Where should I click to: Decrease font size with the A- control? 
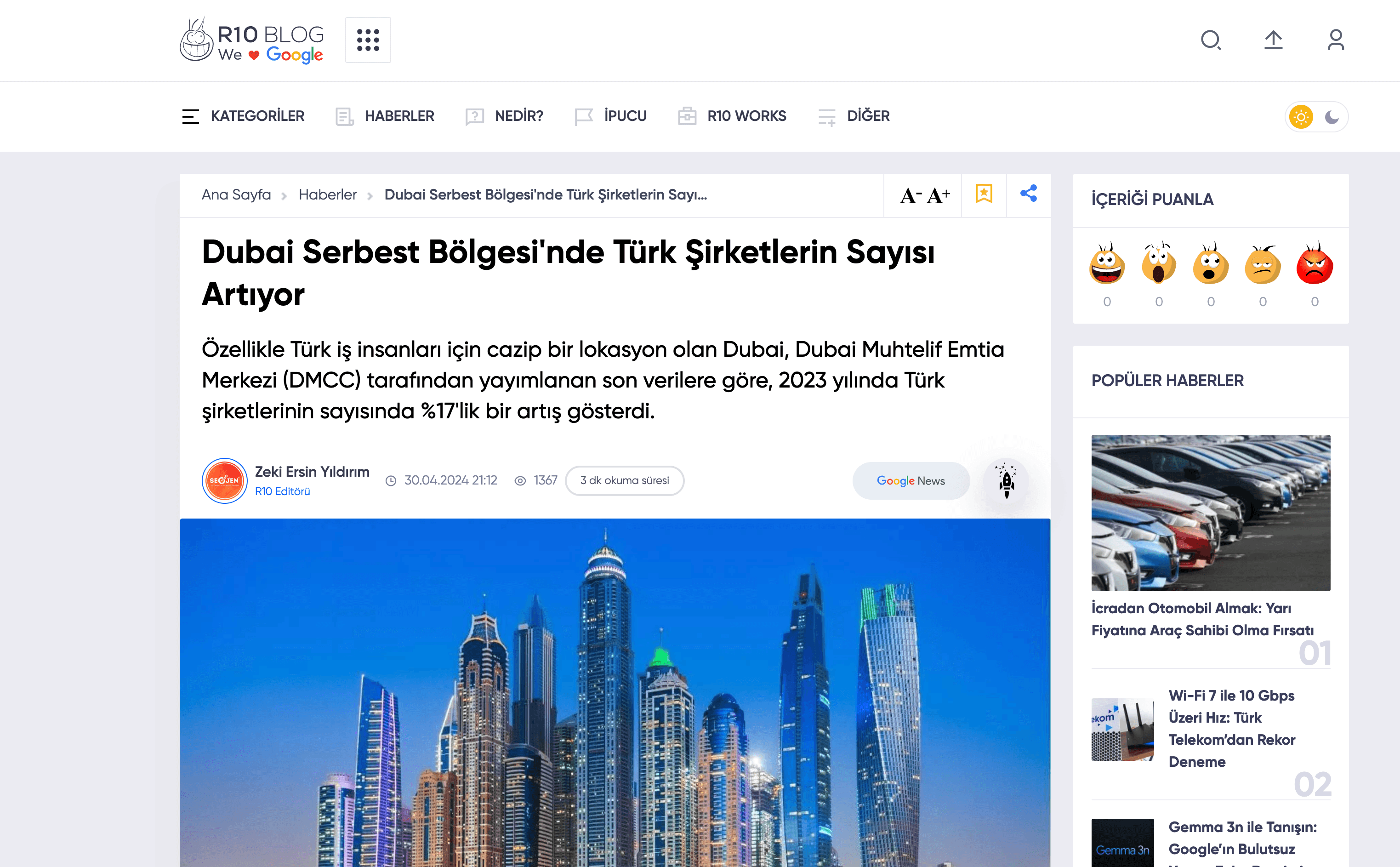pyautogui.click(x=910, y=196)
